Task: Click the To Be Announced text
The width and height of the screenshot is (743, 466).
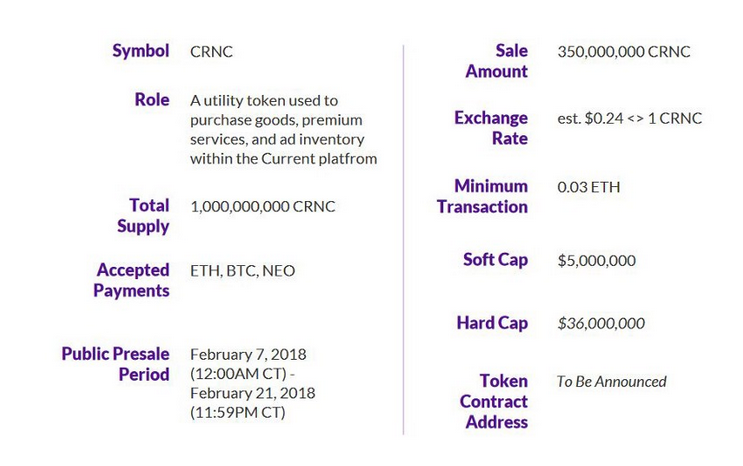Action: click(611, 381)
